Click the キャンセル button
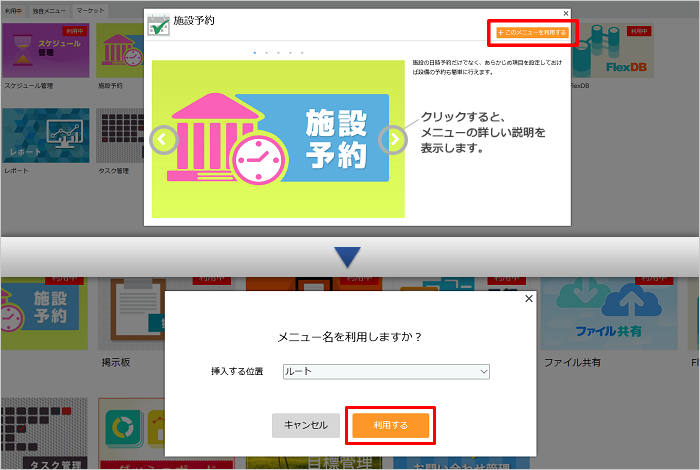This screenshot has height=470, width=700. click(x=306, y=425)
